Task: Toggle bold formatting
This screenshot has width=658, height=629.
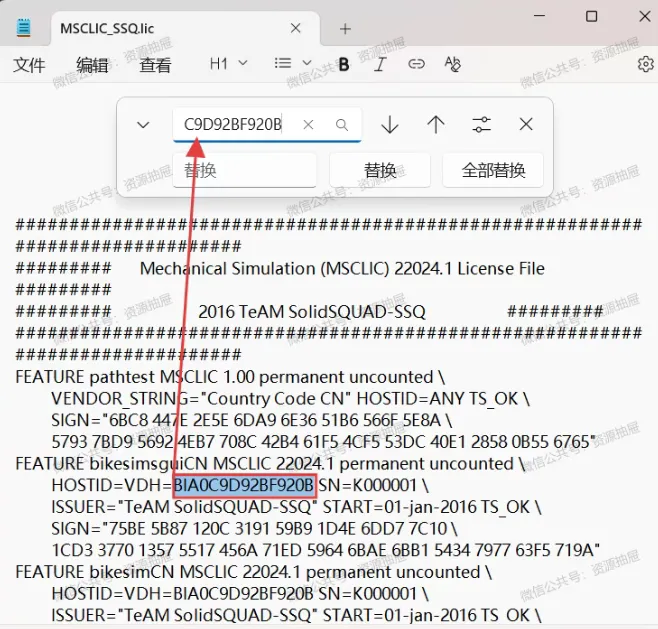Action: (344, 64)
